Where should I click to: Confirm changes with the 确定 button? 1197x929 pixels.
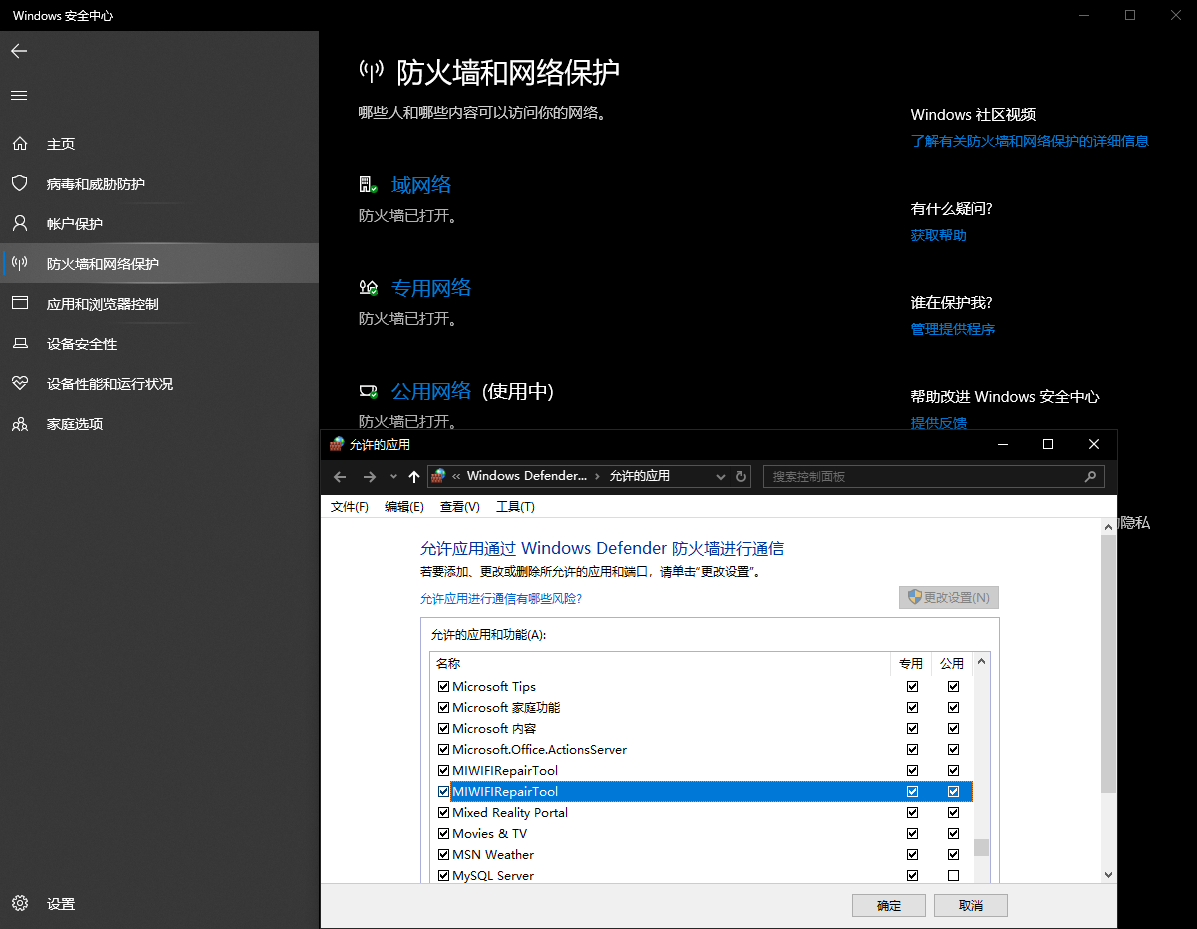pyautogui.click(x=888, y=905)
